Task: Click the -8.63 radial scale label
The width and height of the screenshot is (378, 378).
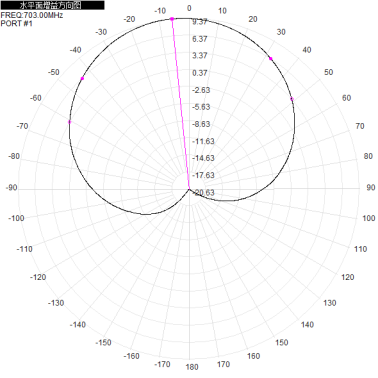Action: click(x=201, y=124)
